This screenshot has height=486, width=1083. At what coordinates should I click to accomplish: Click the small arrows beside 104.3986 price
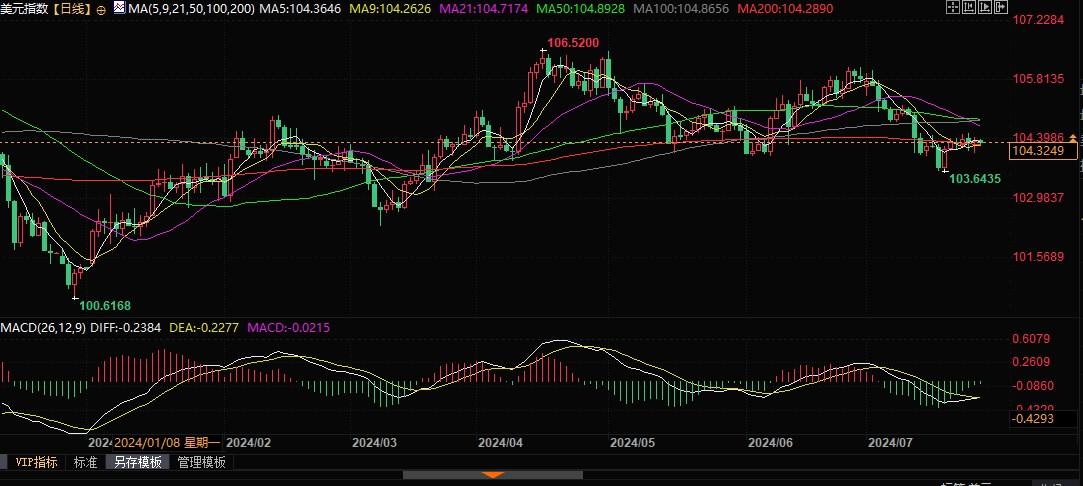point(1074,138)
